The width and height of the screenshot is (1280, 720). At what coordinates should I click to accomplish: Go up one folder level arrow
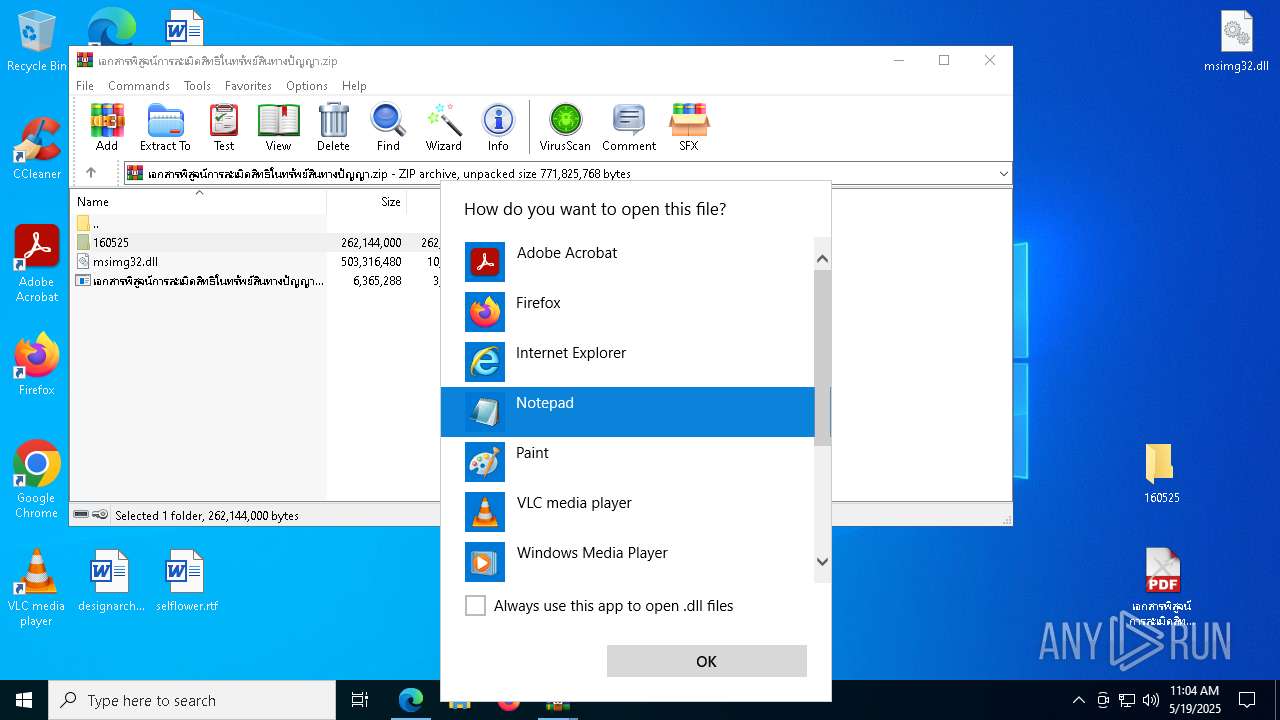(x=91, y=173)
